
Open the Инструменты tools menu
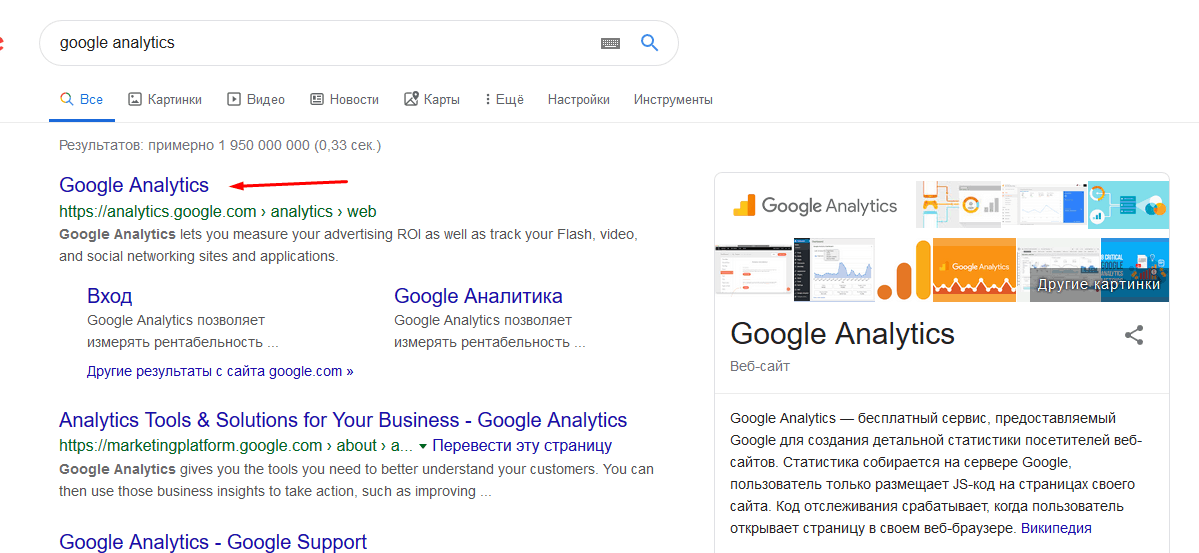pos(673,100)
